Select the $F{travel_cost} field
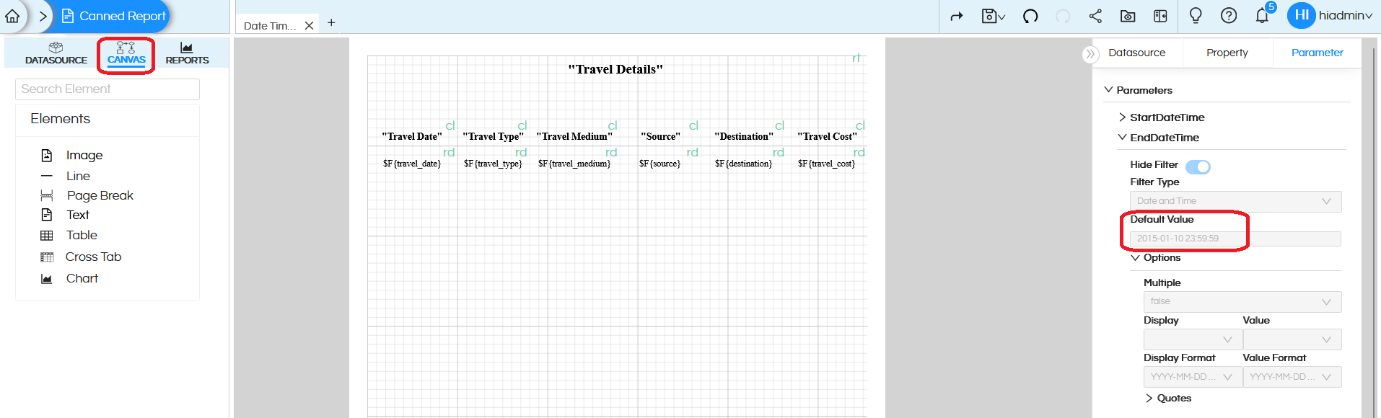1381x418 pixels. [x=828, y=163]
